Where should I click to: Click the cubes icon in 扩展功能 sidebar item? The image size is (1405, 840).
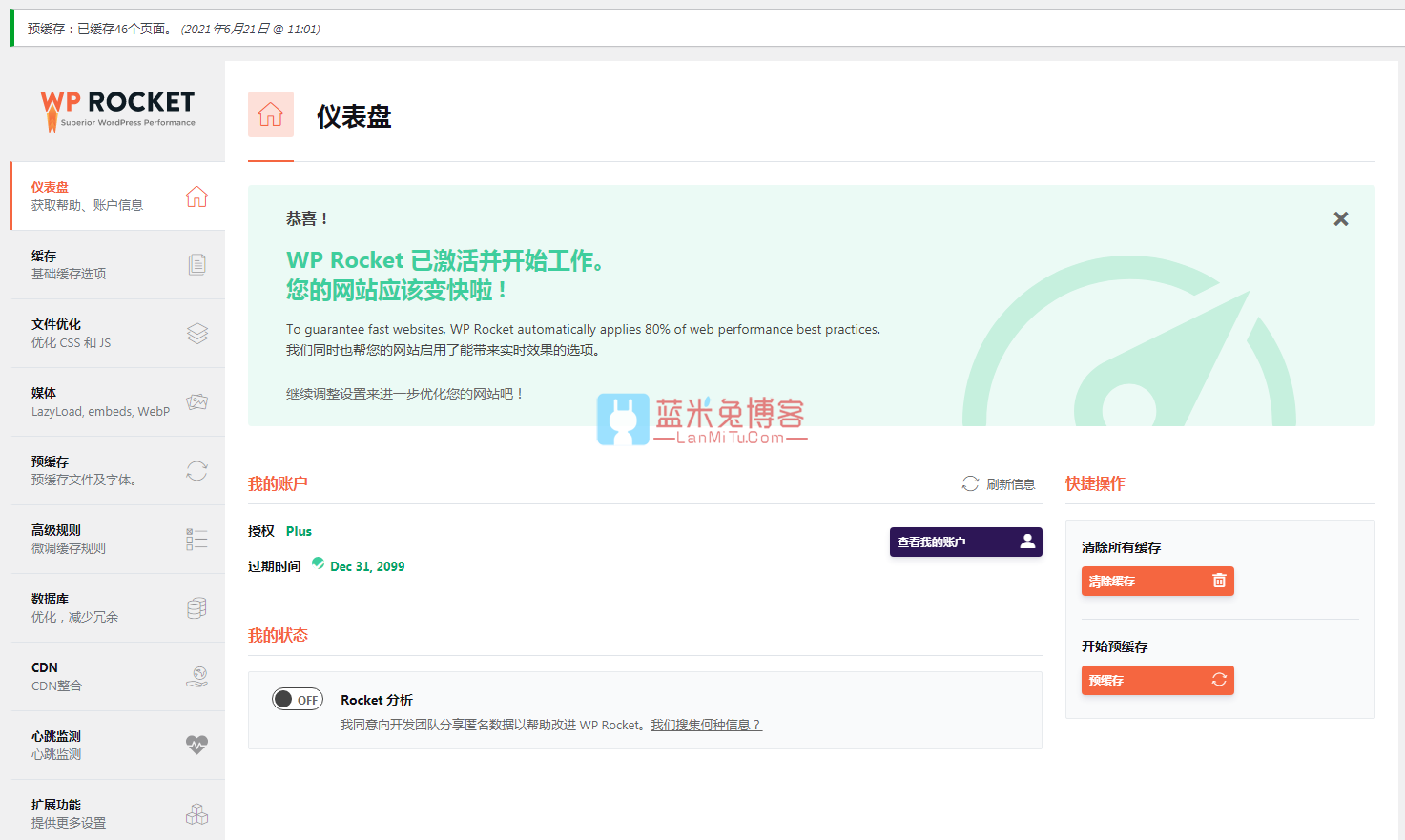pyautogui.click(x=196, y=814)
